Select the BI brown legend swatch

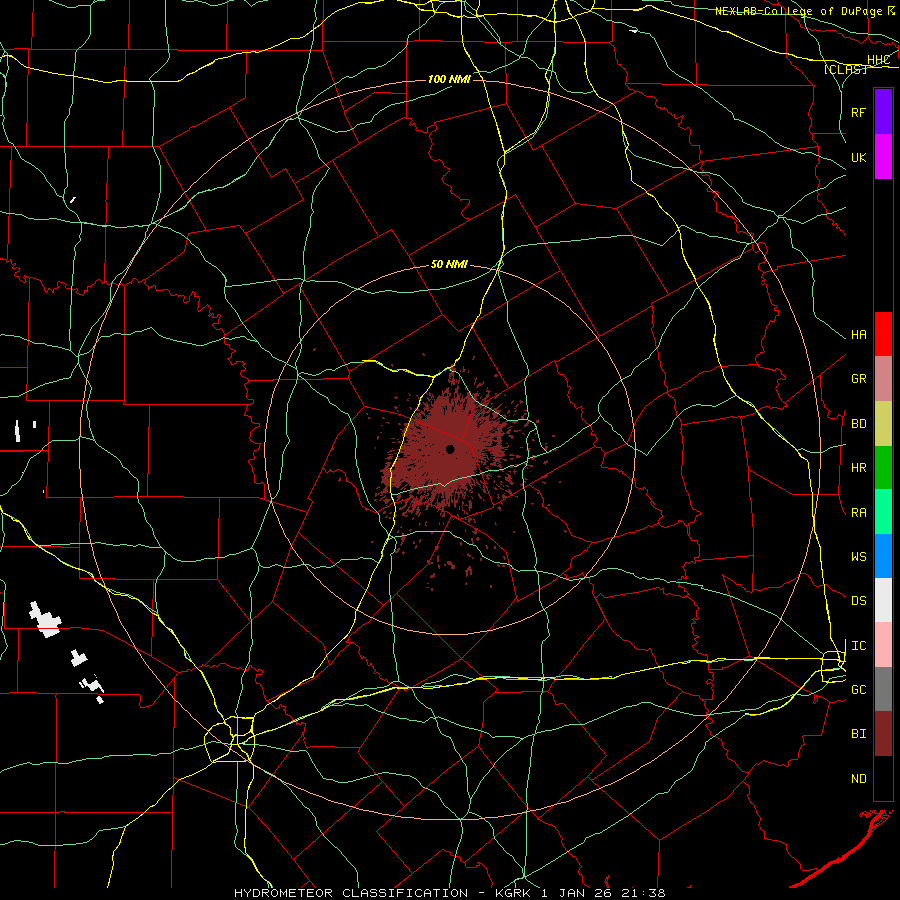(x=883, y=734)
